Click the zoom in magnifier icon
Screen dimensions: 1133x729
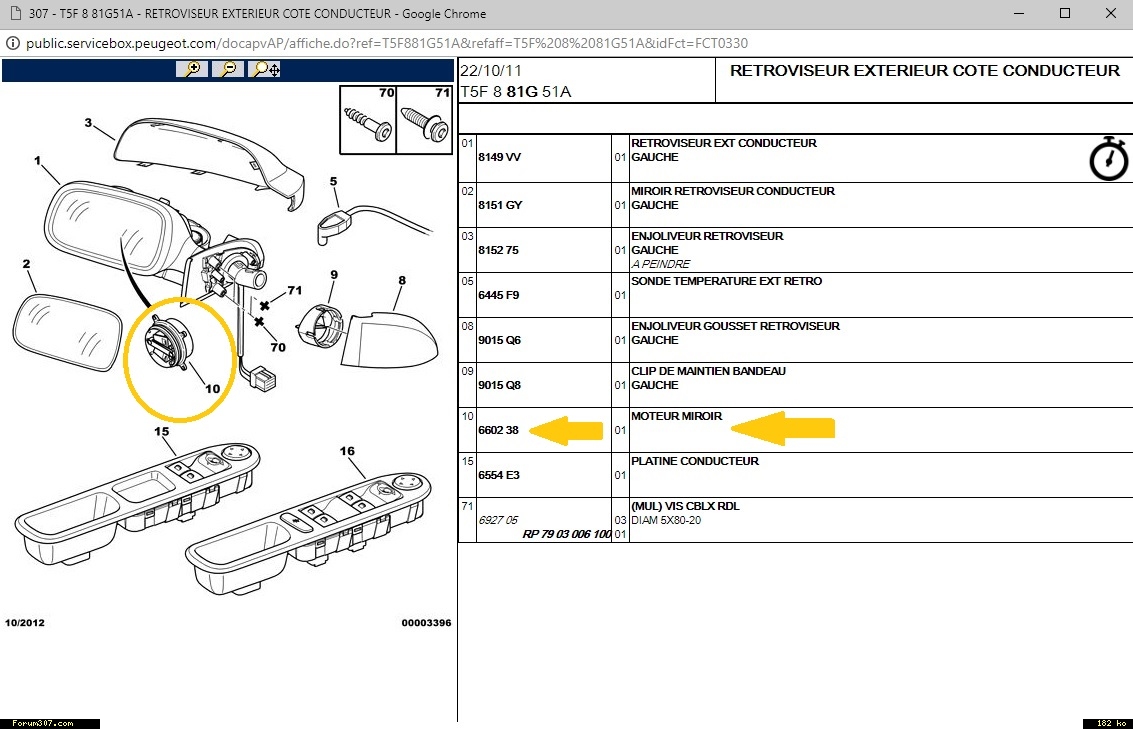click(192, 69)
